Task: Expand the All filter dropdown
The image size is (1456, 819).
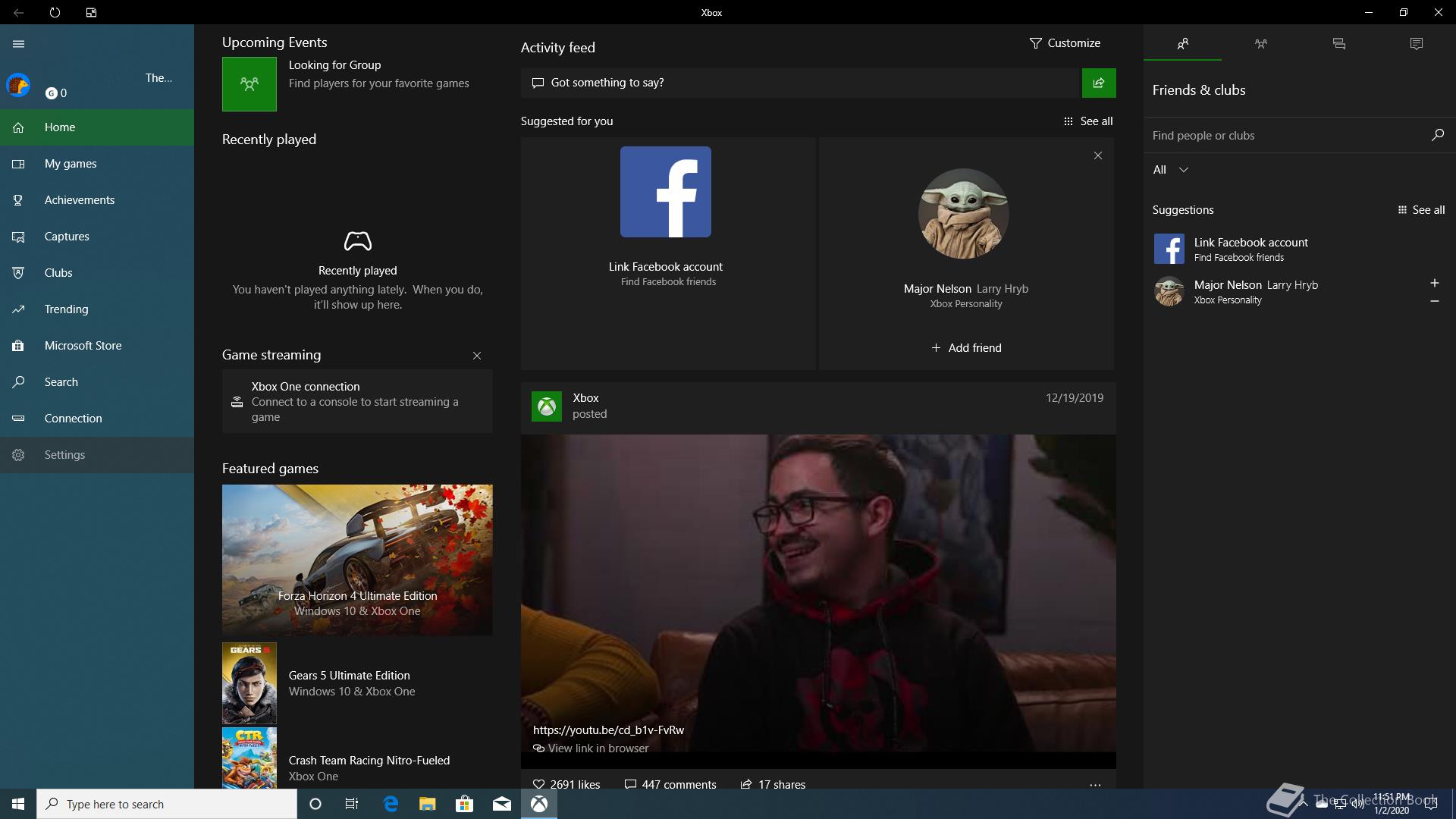Action: pos(1171,170)
